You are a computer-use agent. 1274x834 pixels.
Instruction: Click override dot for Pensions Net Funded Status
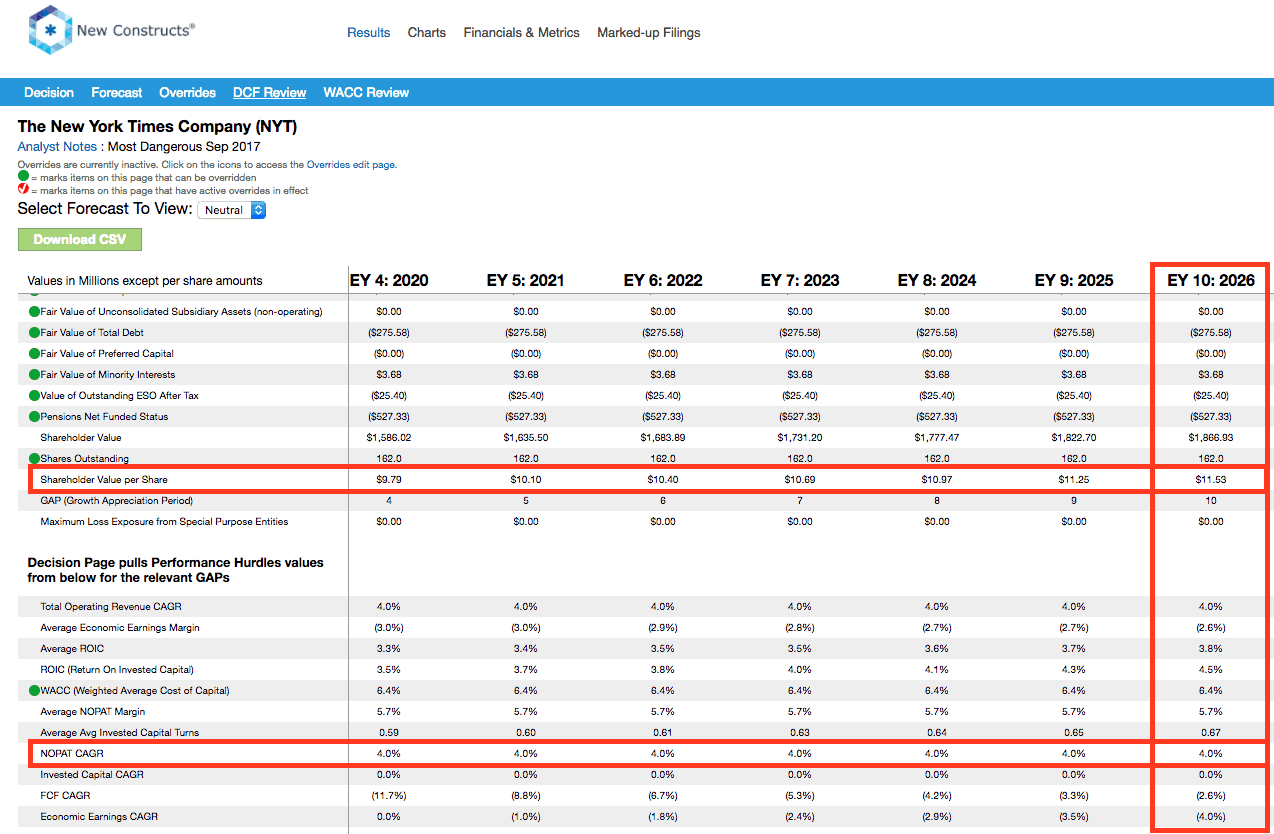34,417
